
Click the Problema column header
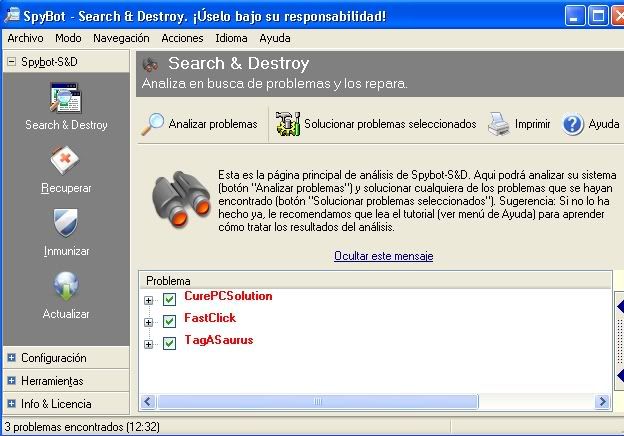coord(375,280)
